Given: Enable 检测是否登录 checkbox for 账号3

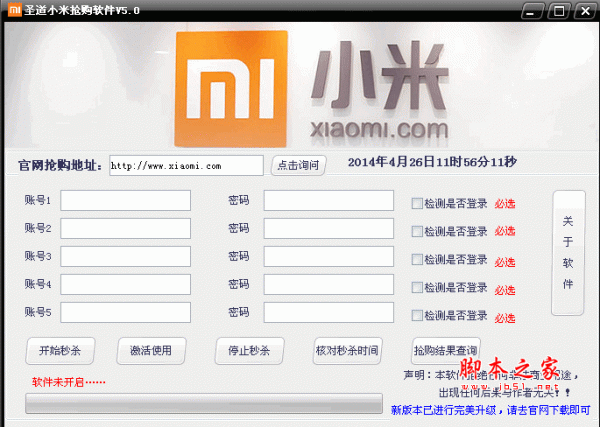Looking at the screenshot, I should [x=417, y=259].
